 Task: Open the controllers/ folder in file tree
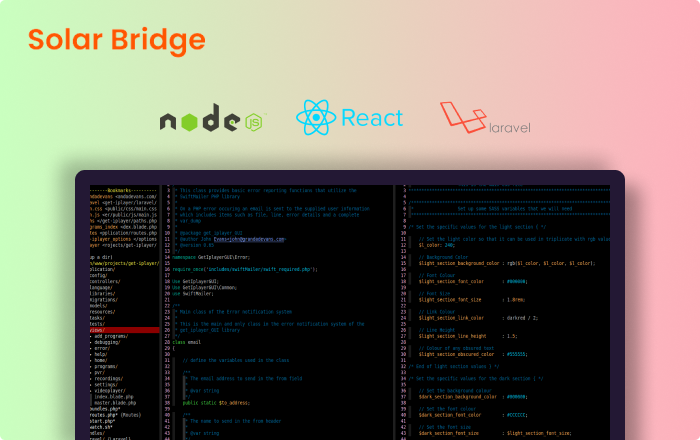(x=105, y=282)
